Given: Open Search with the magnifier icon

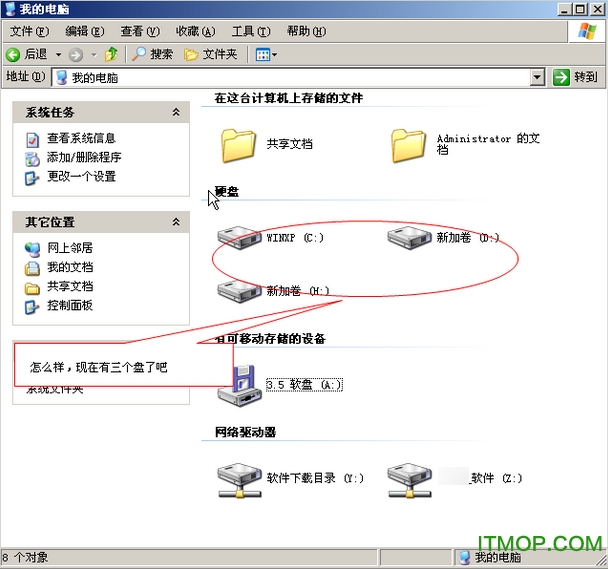Looking at the screenshot, I should (x=152, y=54).
